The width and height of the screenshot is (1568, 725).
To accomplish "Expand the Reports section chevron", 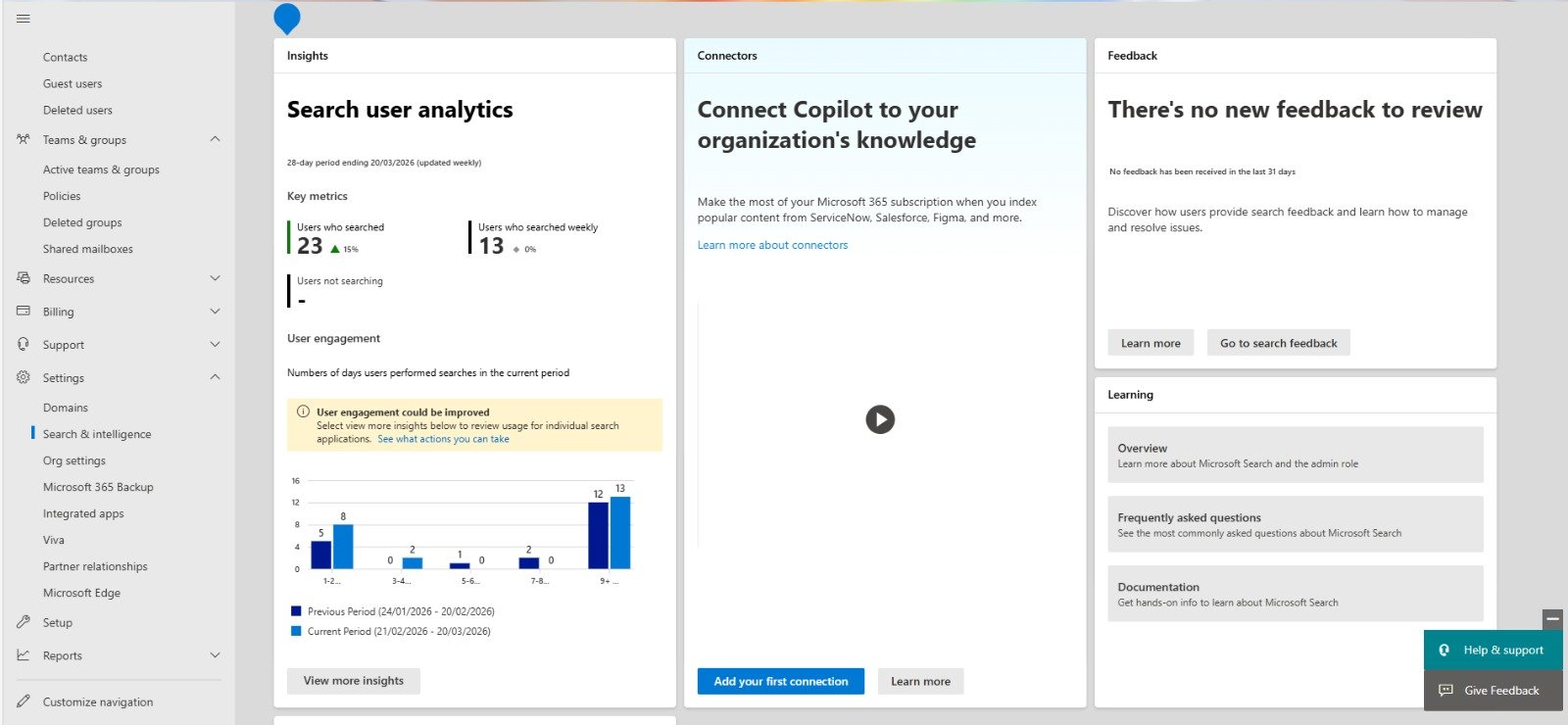I will [x=216, y=655].
